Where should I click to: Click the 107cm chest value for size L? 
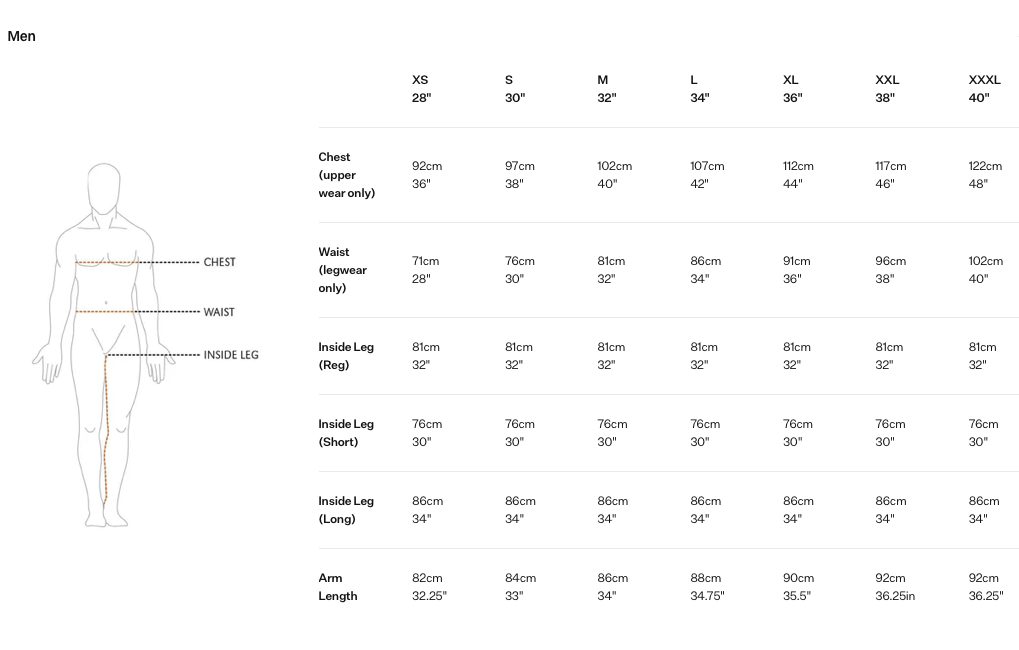click(x=707, y=166)
